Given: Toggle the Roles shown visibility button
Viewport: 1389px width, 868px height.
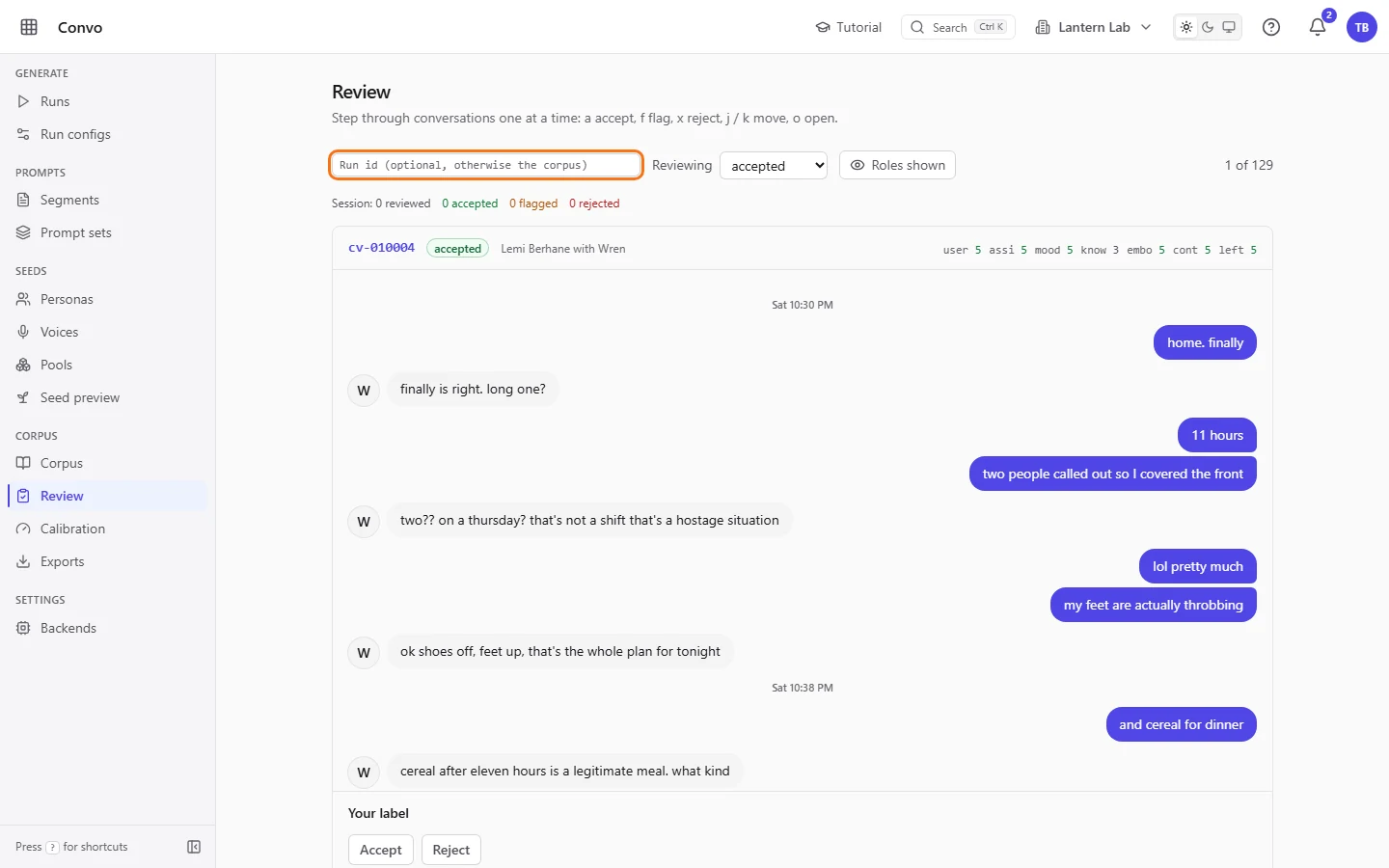Looking at the screenshot, I should (x=897, y=165).
